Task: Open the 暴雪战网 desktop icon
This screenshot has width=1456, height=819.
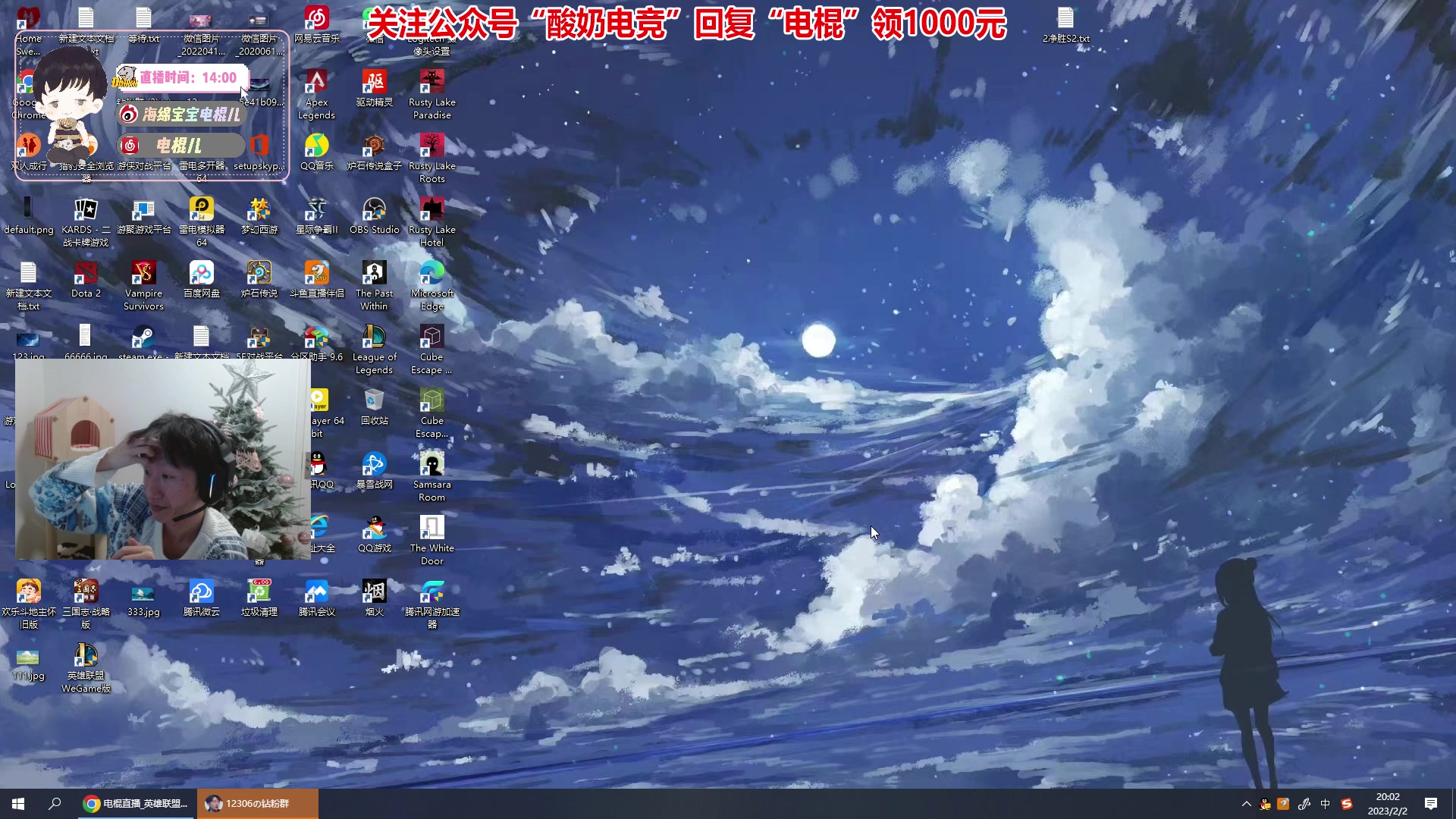Action: coord(374,470)
